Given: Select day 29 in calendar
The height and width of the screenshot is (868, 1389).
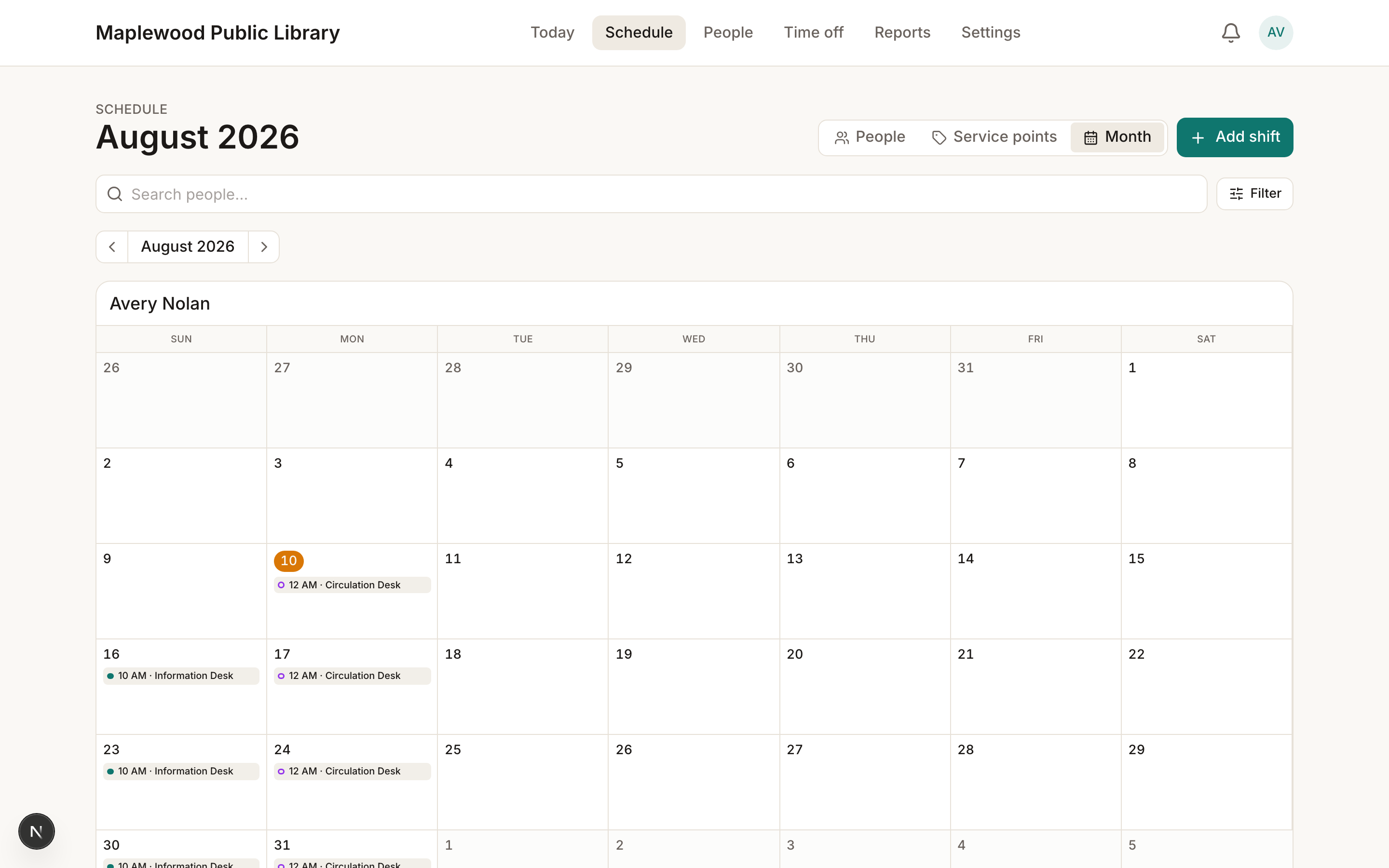Looking at the screenshot, I should click(1206, 781).
